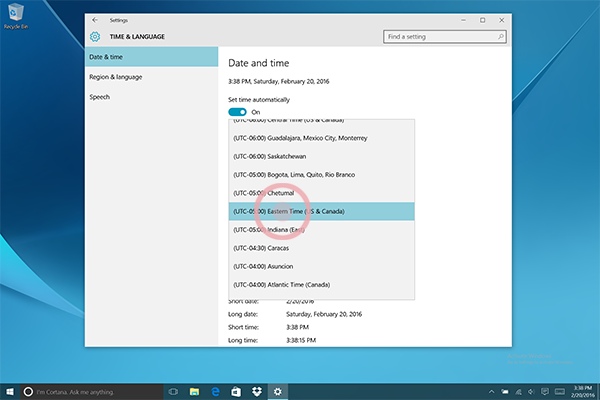Maximize the Settings window

click(483, 20)
